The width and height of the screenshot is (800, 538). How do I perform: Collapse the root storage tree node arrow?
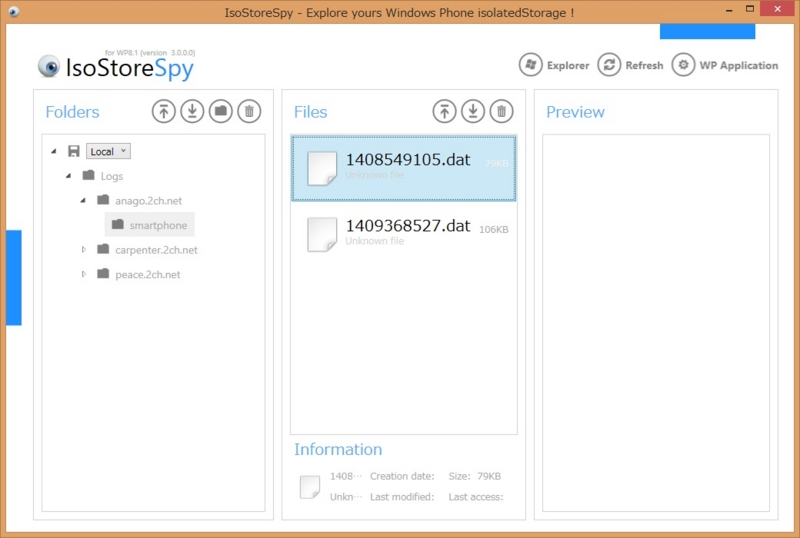[x=54, y=151]
